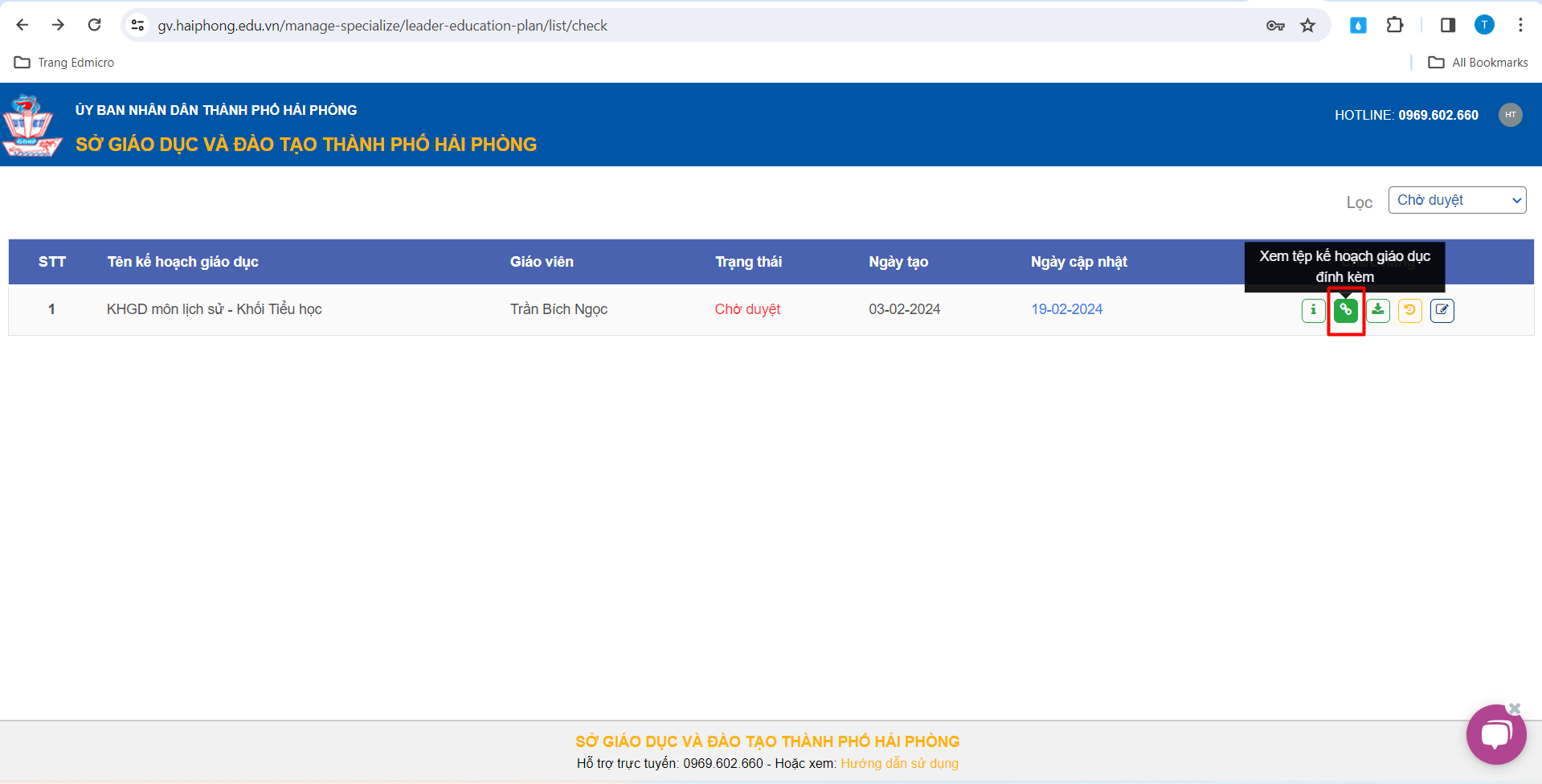Click the yellow history revert icon
The image size is (1542, 784).
click(x=1409, y=310)
